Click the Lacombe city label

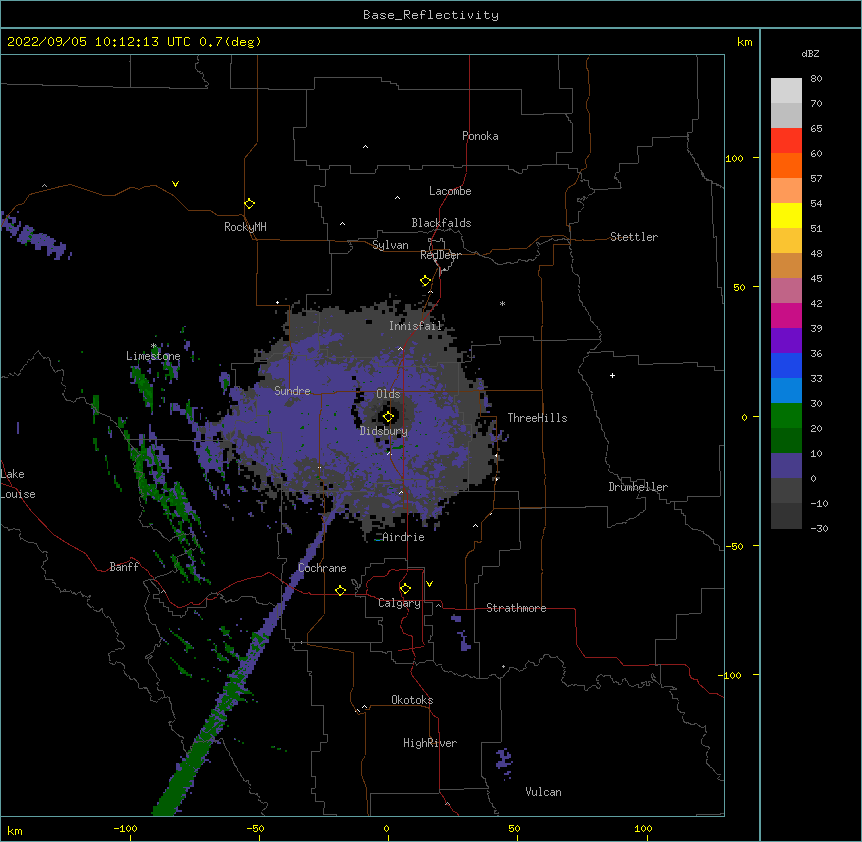(x=450, y=191)
